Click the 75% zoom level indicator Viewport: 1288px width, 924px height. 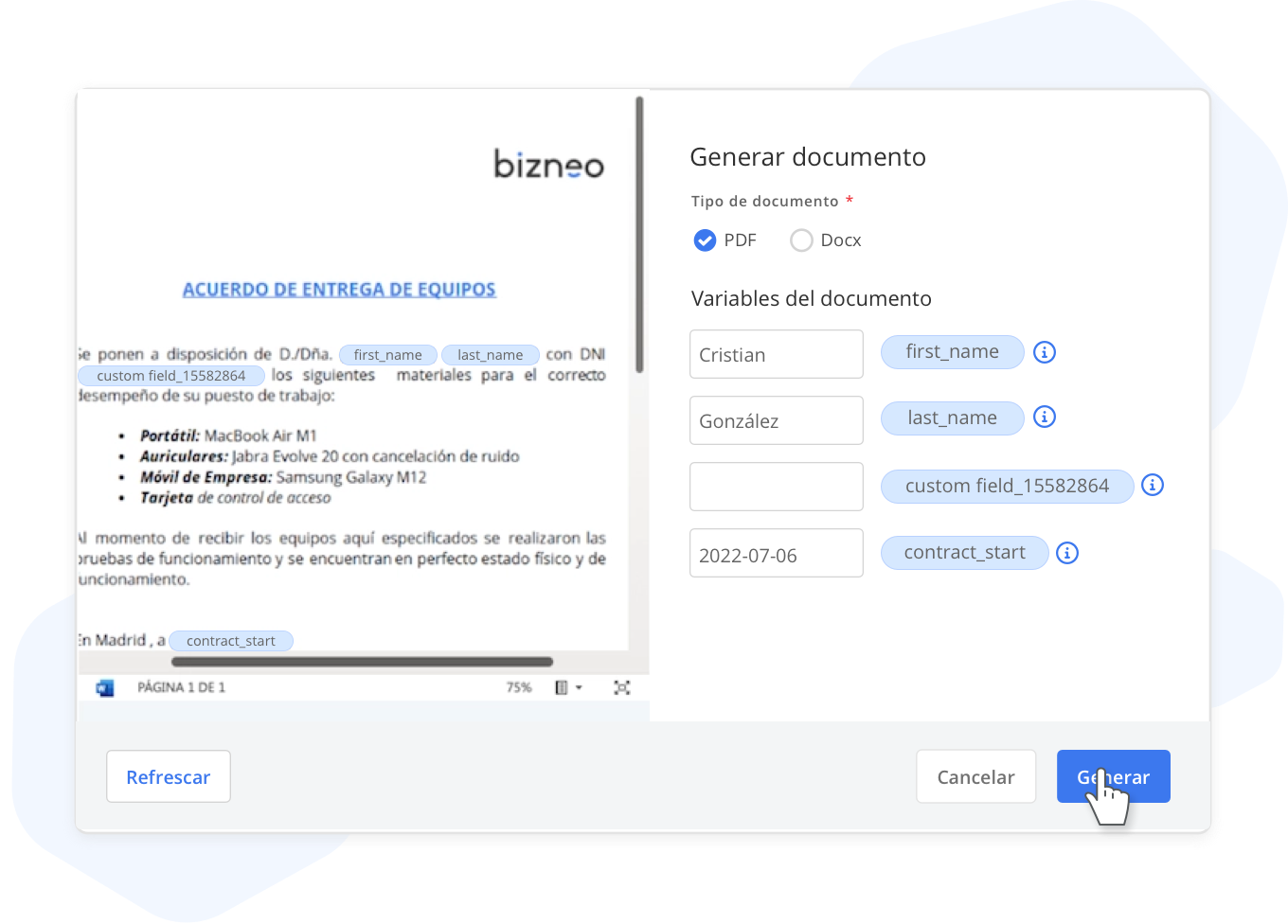pos(518,687)
